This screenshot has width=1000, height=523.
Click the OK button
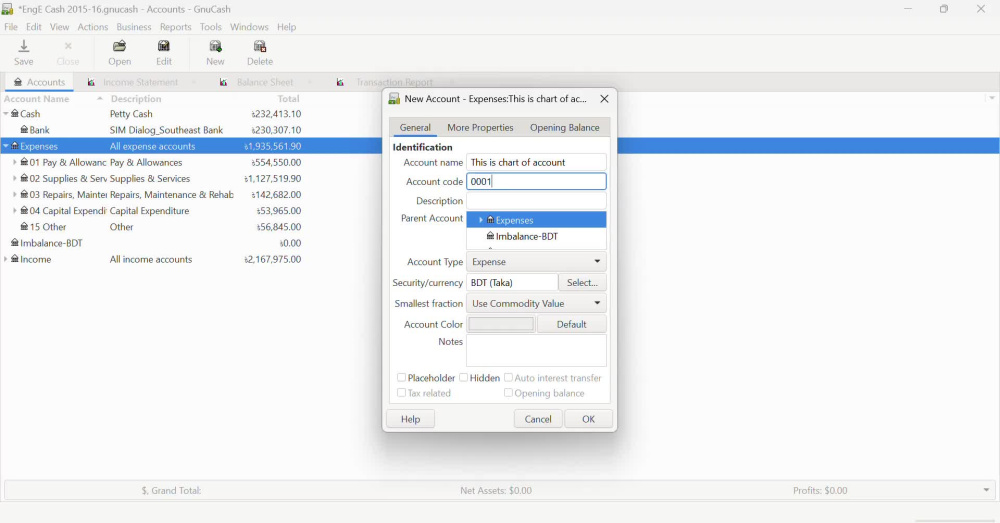pos(588,419)
